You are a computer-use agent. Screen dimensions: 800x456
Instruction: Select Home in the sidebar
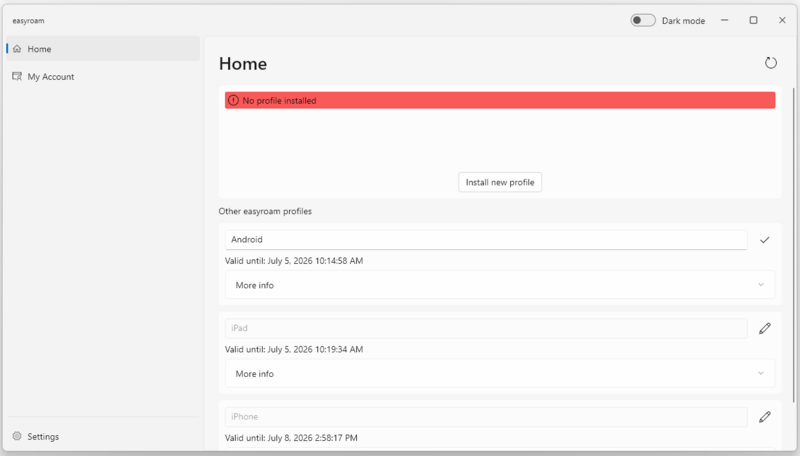coord(40,49)
